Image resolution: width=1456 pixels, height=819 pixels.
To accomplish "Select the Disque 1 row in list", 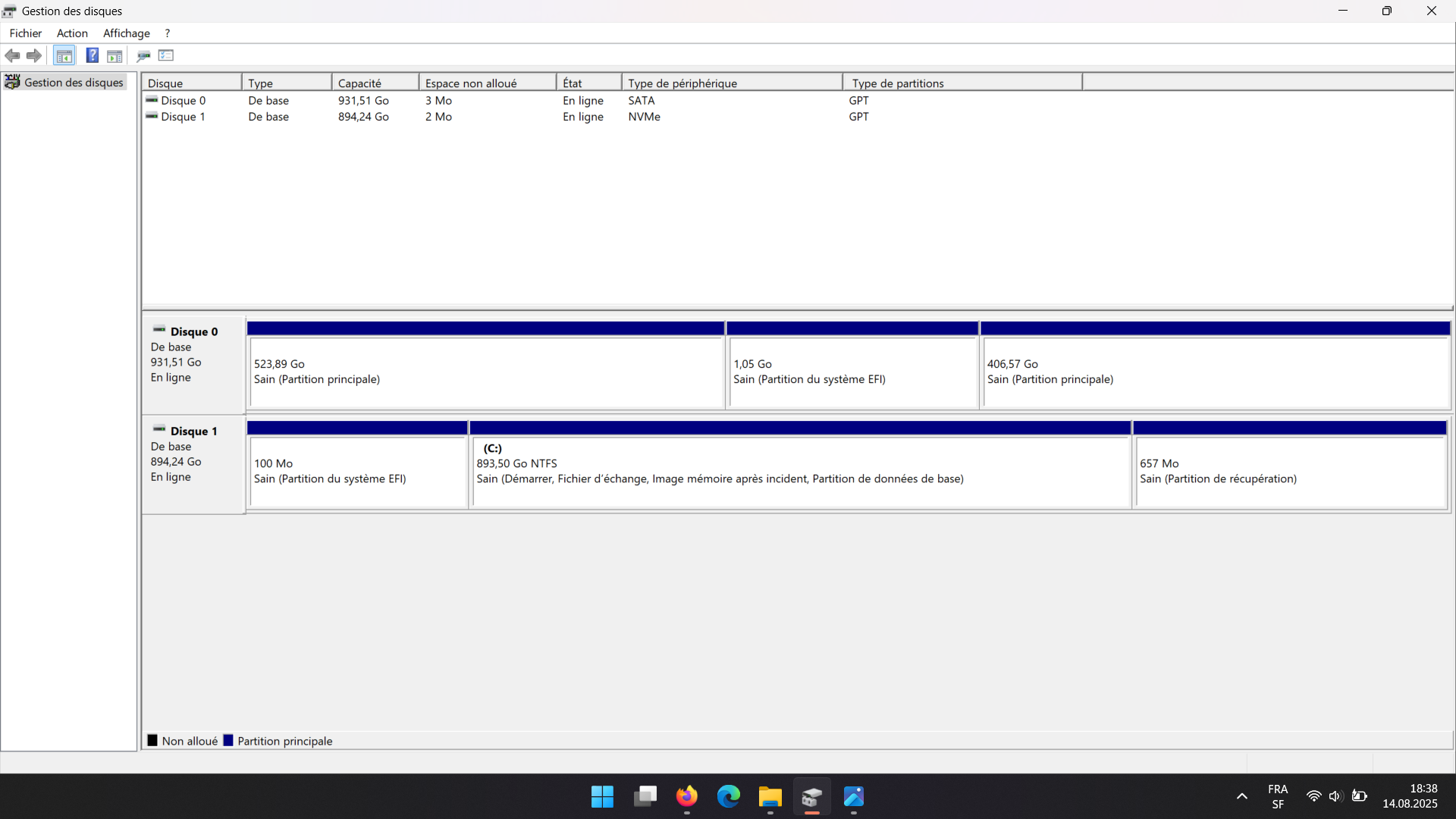I will [798, 116].
